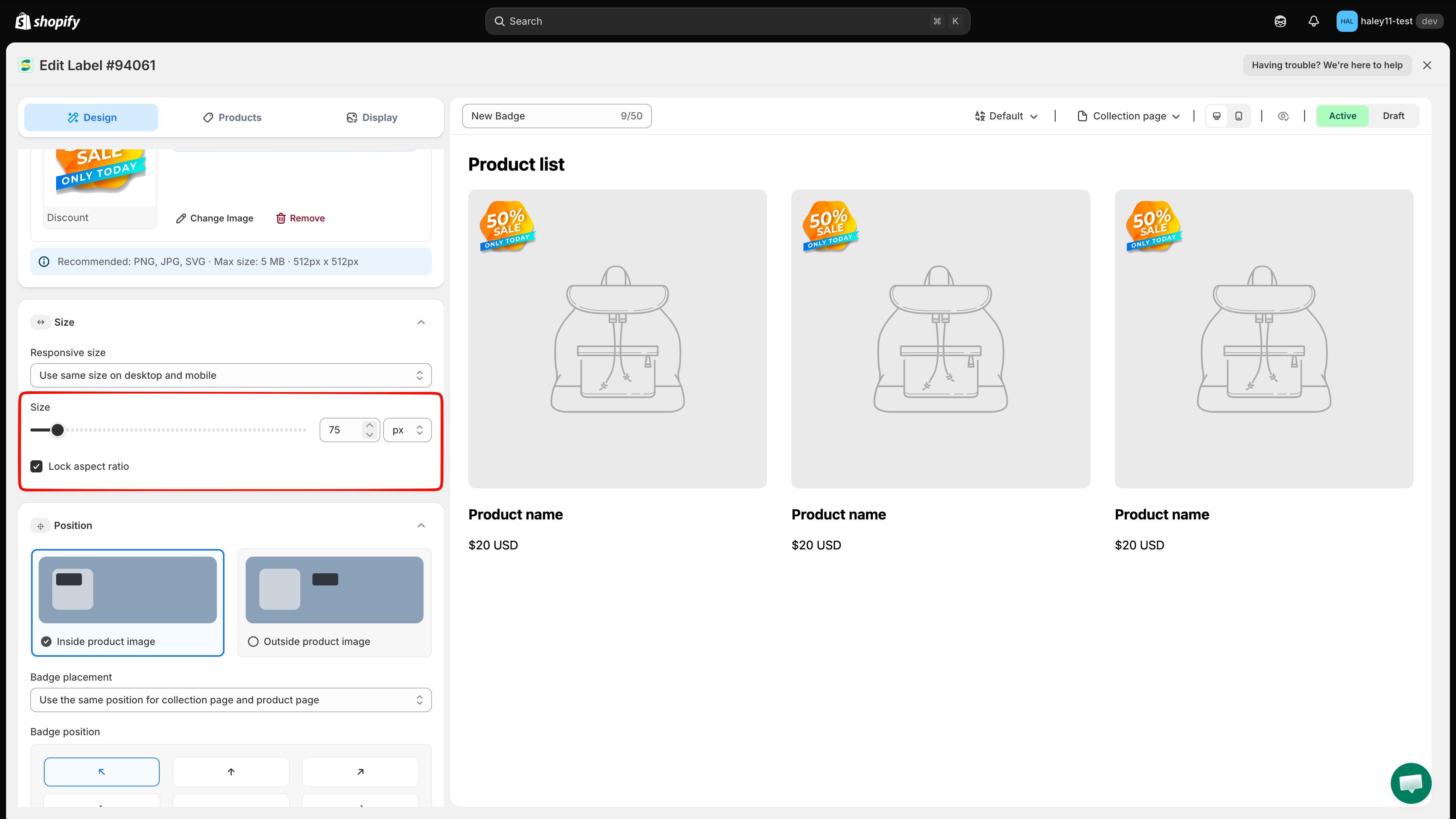Open Badge placement dropdown
1456x819 pixels.
coord(231,700)
